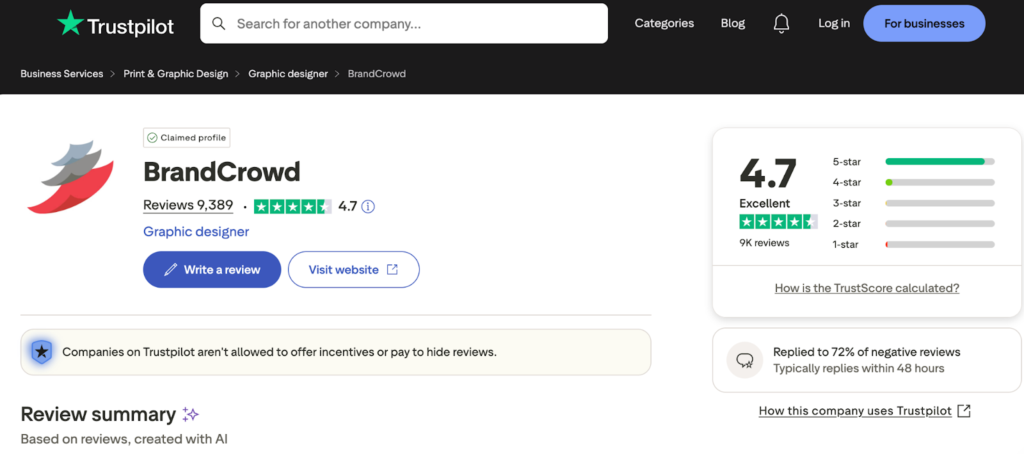Screen dimensions: 1024x454
Task: Click the TrustScore info icon
Action: pyautogui.click(x=368, y=206)
